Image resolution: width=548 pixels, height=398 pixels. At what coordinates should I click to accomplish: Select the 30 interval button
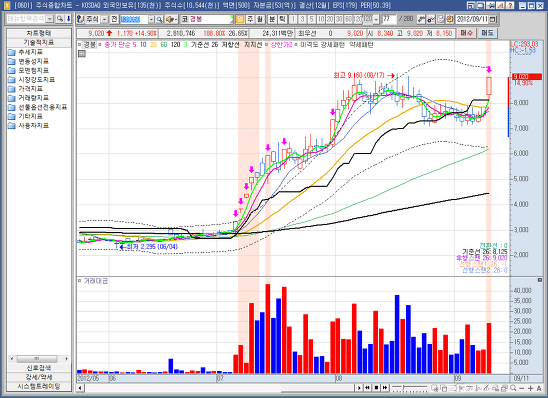tap(339, 19)
